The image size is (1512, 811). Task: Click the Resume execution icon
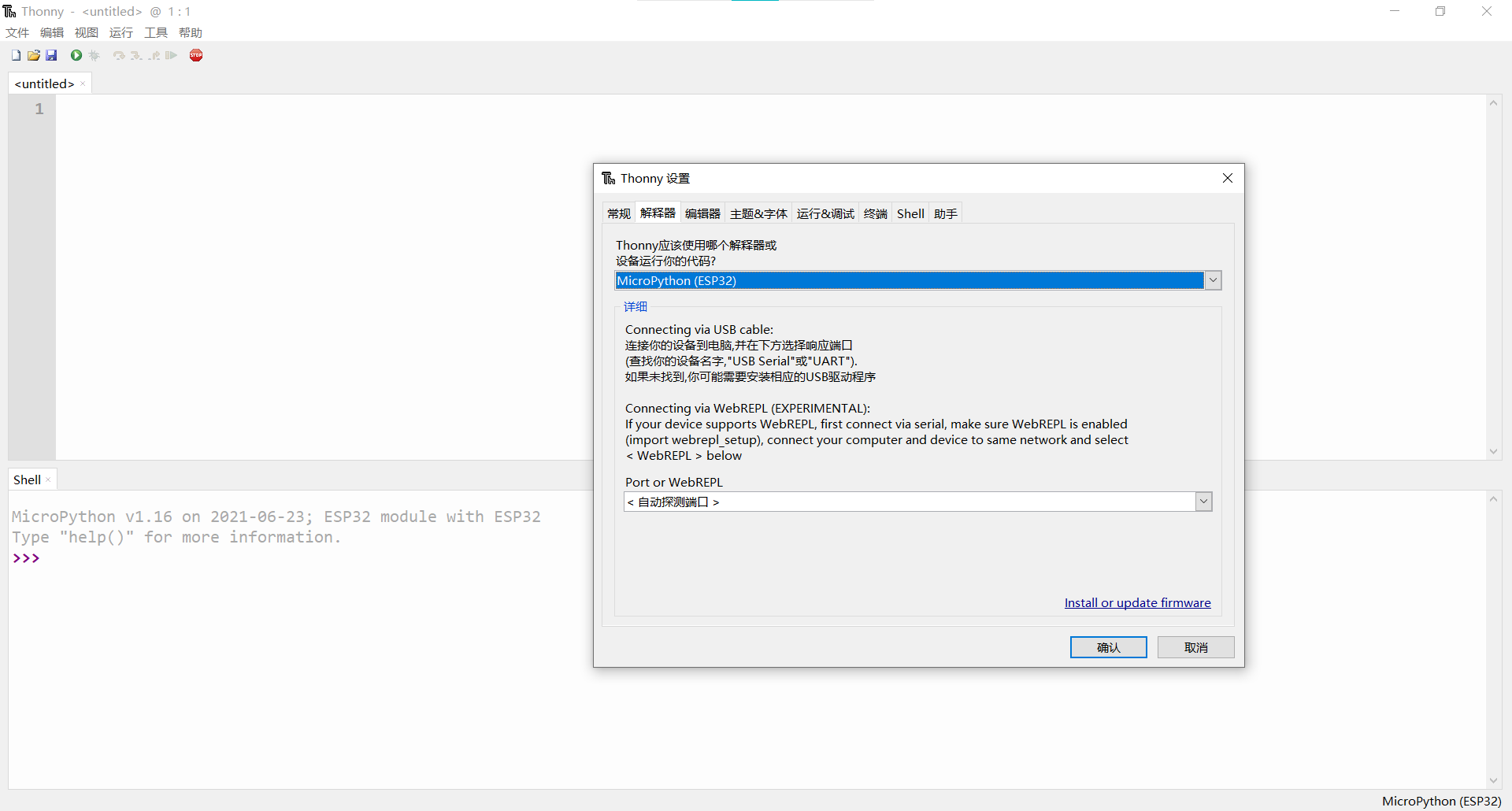(x=172, y=55)
